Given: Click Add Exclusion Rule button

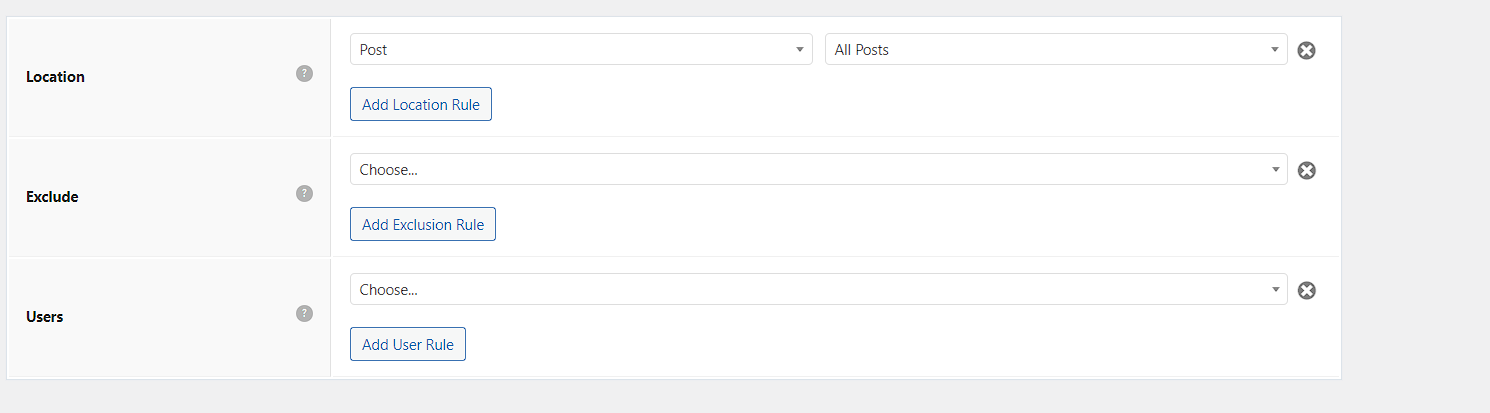Looking at the screenshot, I should tap(423, 224).
